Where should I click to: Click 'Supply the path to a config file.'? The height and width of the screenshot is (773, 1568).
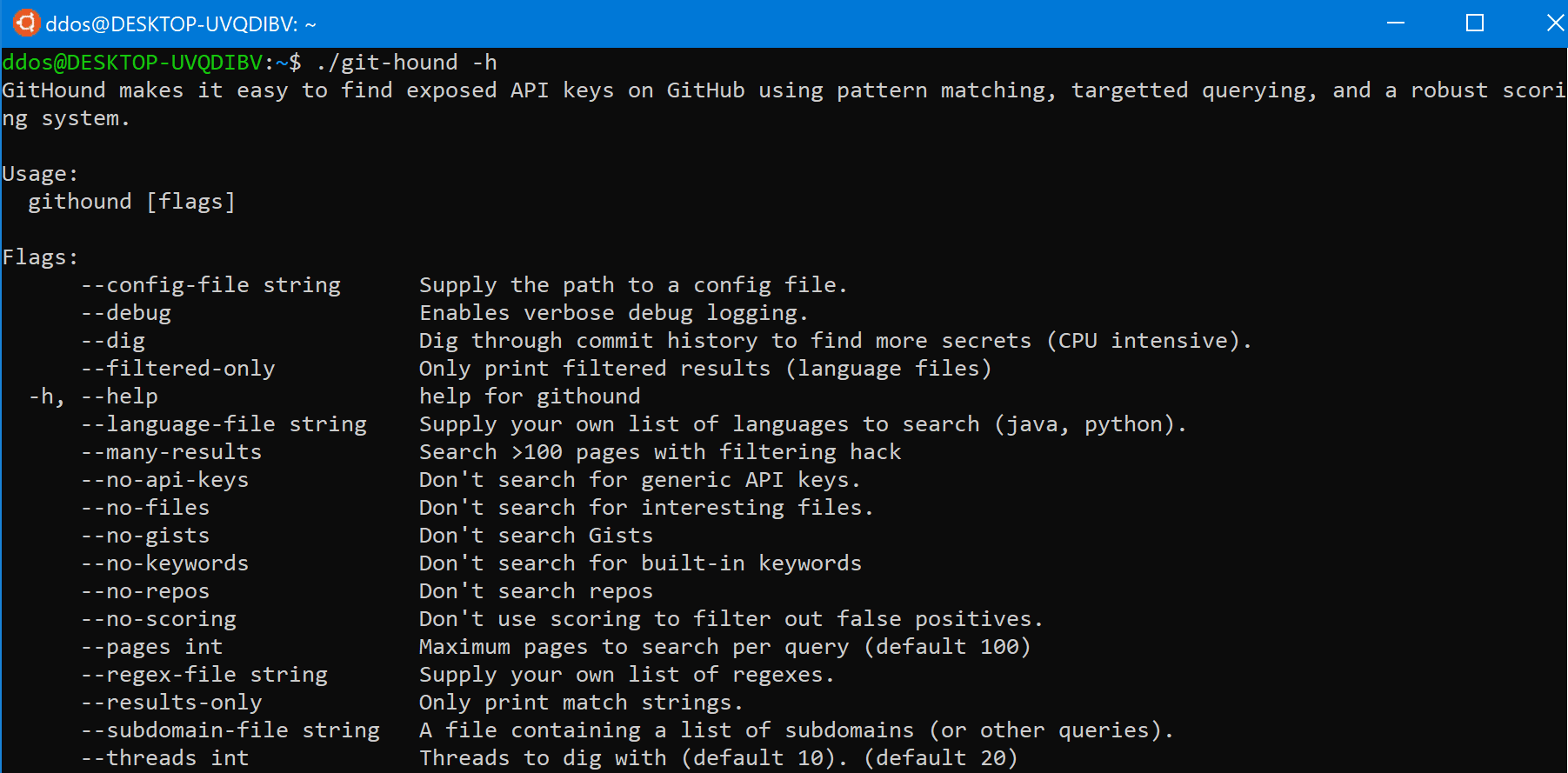click(633, 285)
